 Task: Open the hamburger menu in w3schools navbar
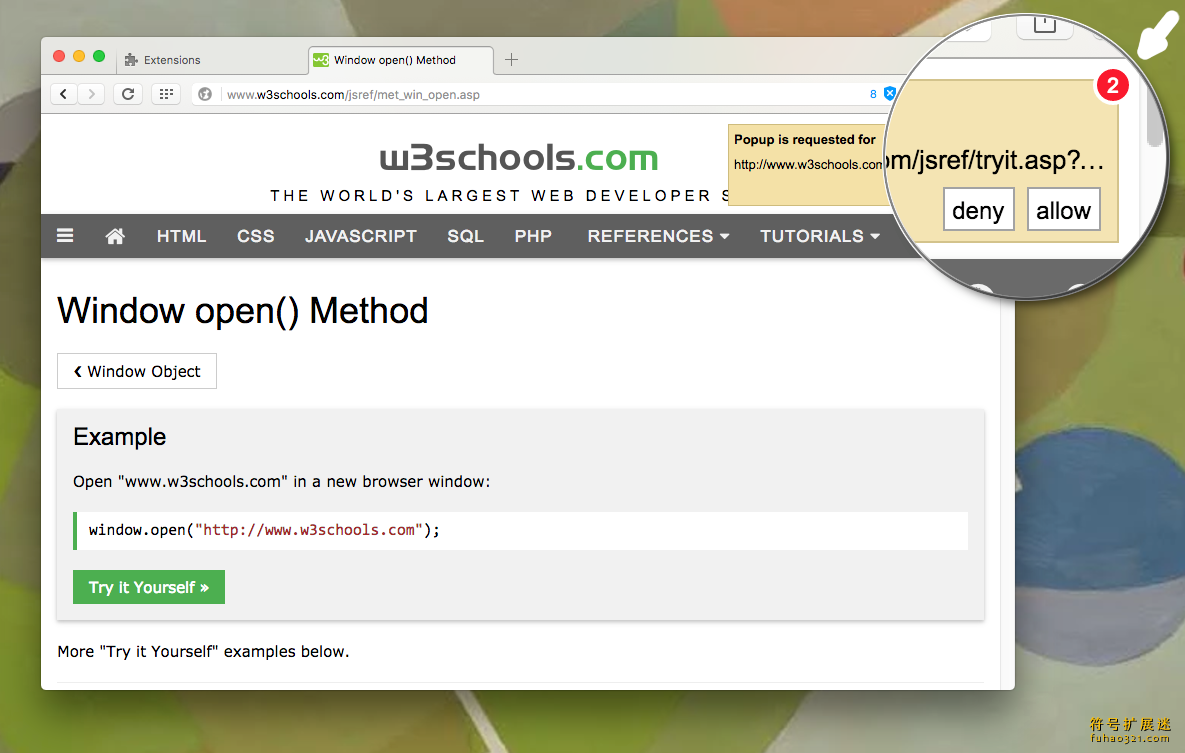(65, 236)
